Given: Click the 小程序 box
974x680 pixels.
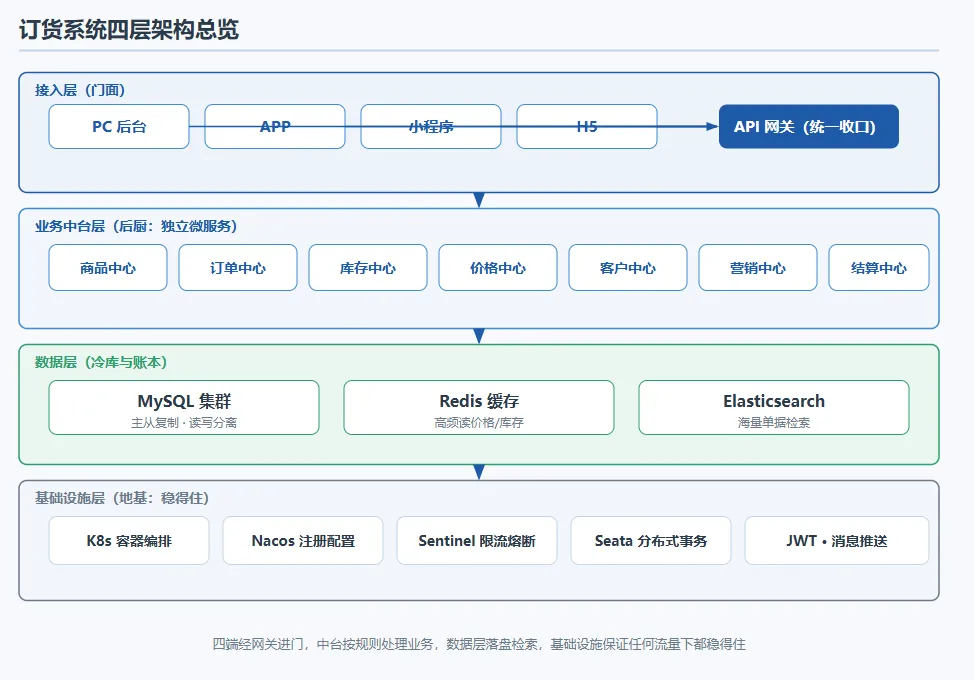Looking at the screenshot, I should [x=430, y=127].
